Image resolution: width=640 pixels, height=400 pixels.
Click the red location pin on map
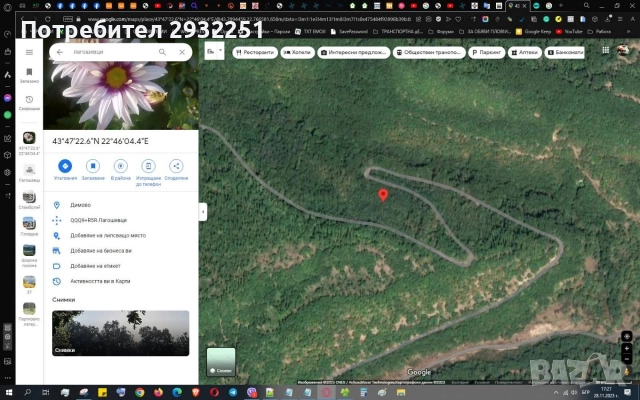[x=382, y=194]
